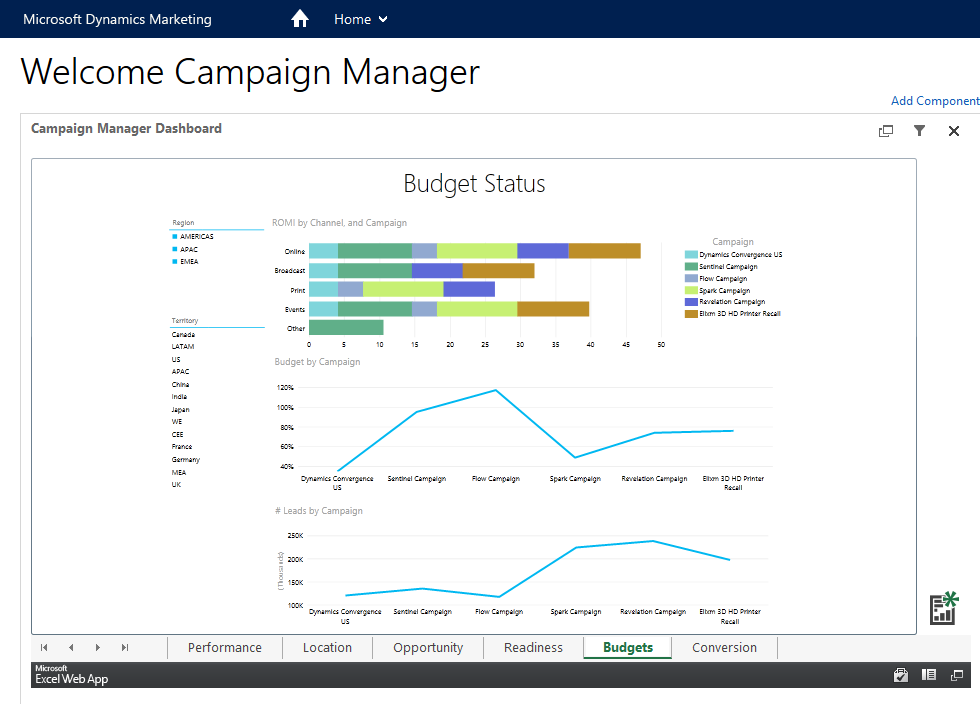Screen dimensions: 980x704
Task: Close the Campaign Manager Dashboard component
Action: click(x=954, y=131)
